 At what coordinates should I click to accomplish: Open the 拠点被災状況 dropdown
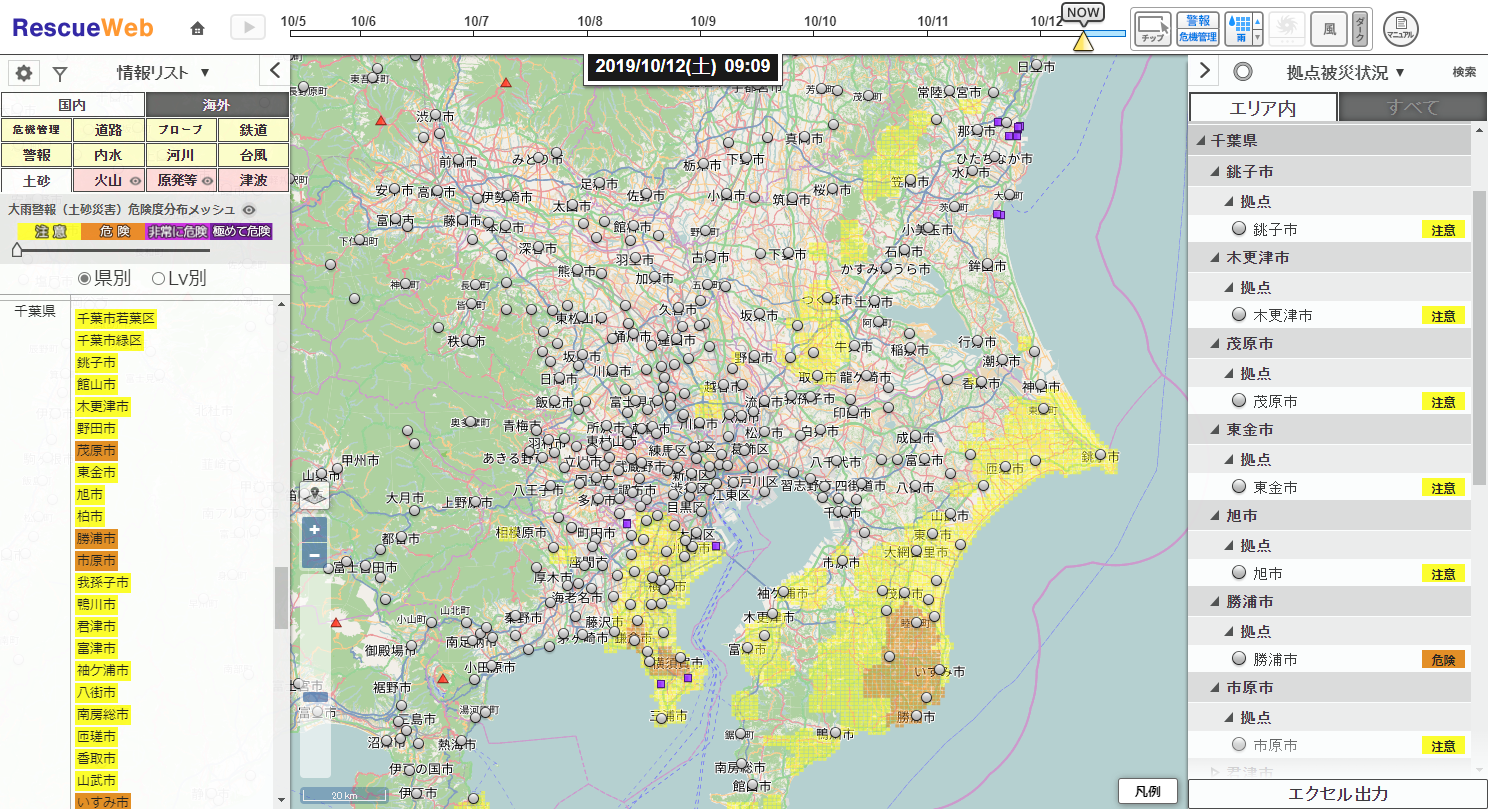(x=1345, y=72)
